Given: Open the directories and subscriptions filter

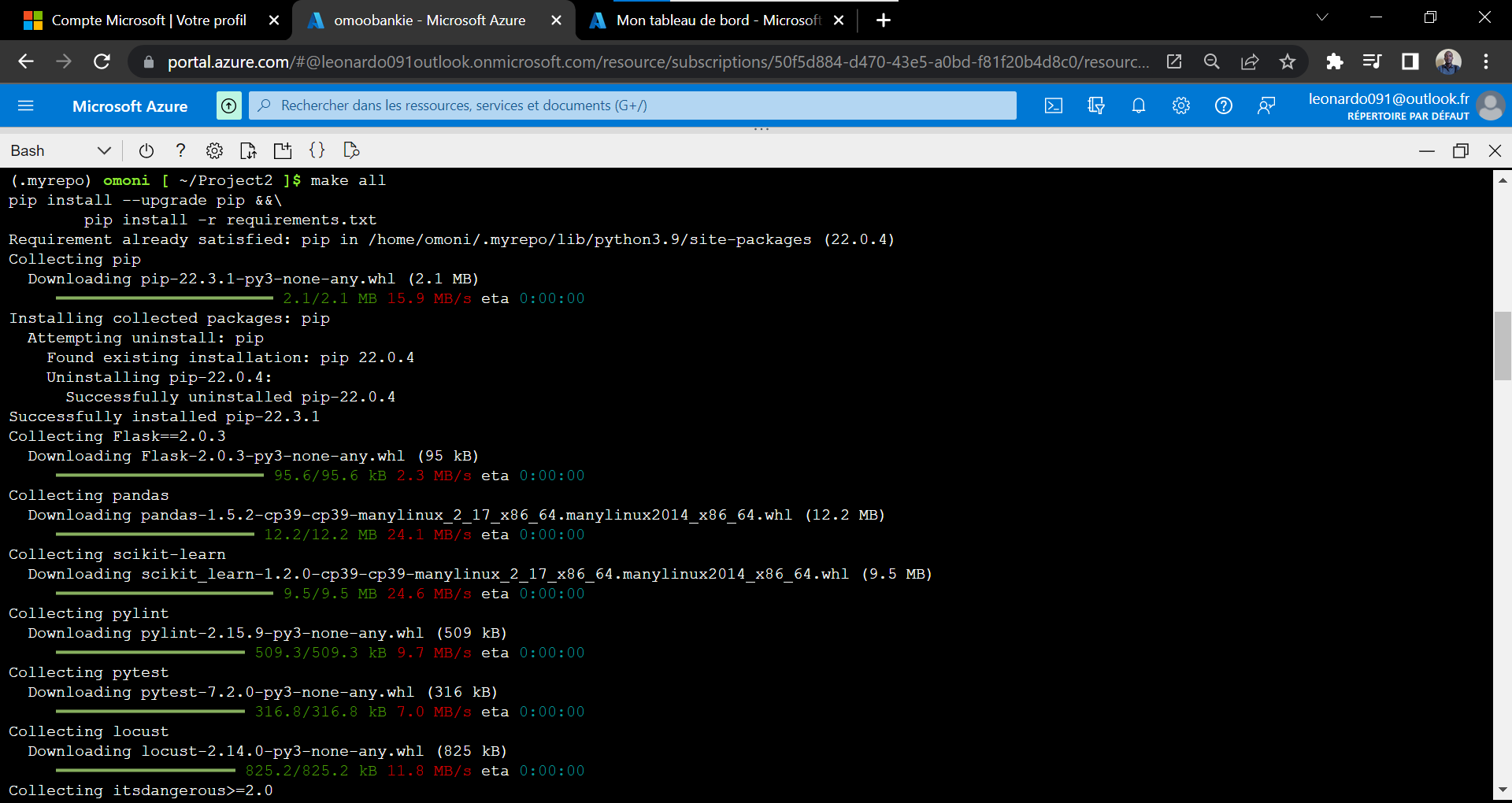Looking at the screenshot, I should click(1095, 105).
